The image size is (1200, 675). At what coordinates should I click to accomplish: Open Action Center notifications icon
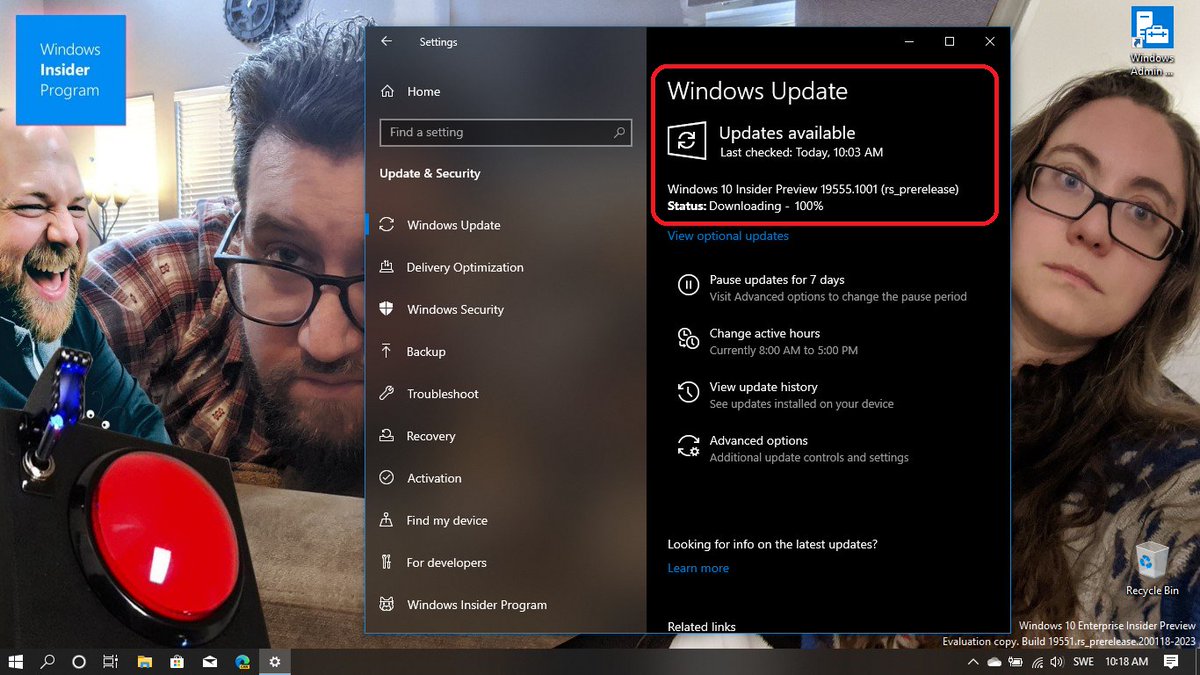point(1172,662)
